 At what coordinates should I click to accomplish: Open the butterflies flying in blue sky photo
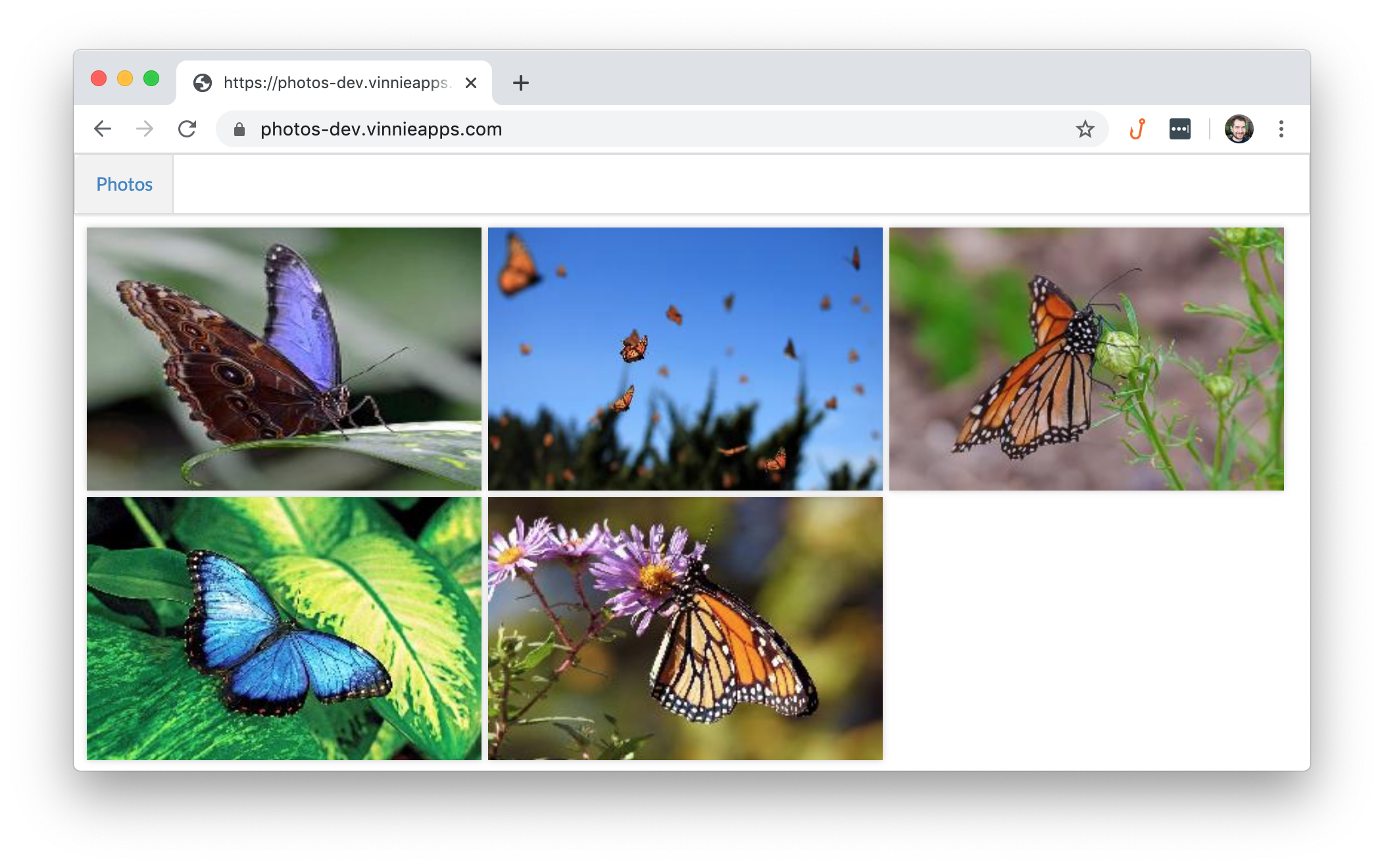[685, 358]
